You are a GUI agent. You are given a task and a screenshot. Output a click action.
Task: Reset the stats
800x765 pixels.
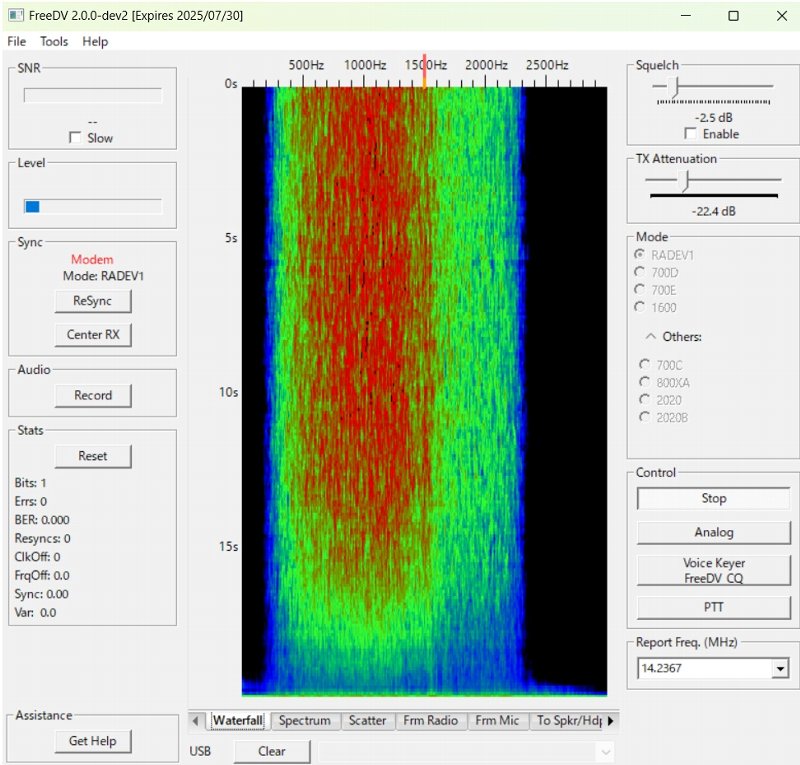(x=93, y=456)
